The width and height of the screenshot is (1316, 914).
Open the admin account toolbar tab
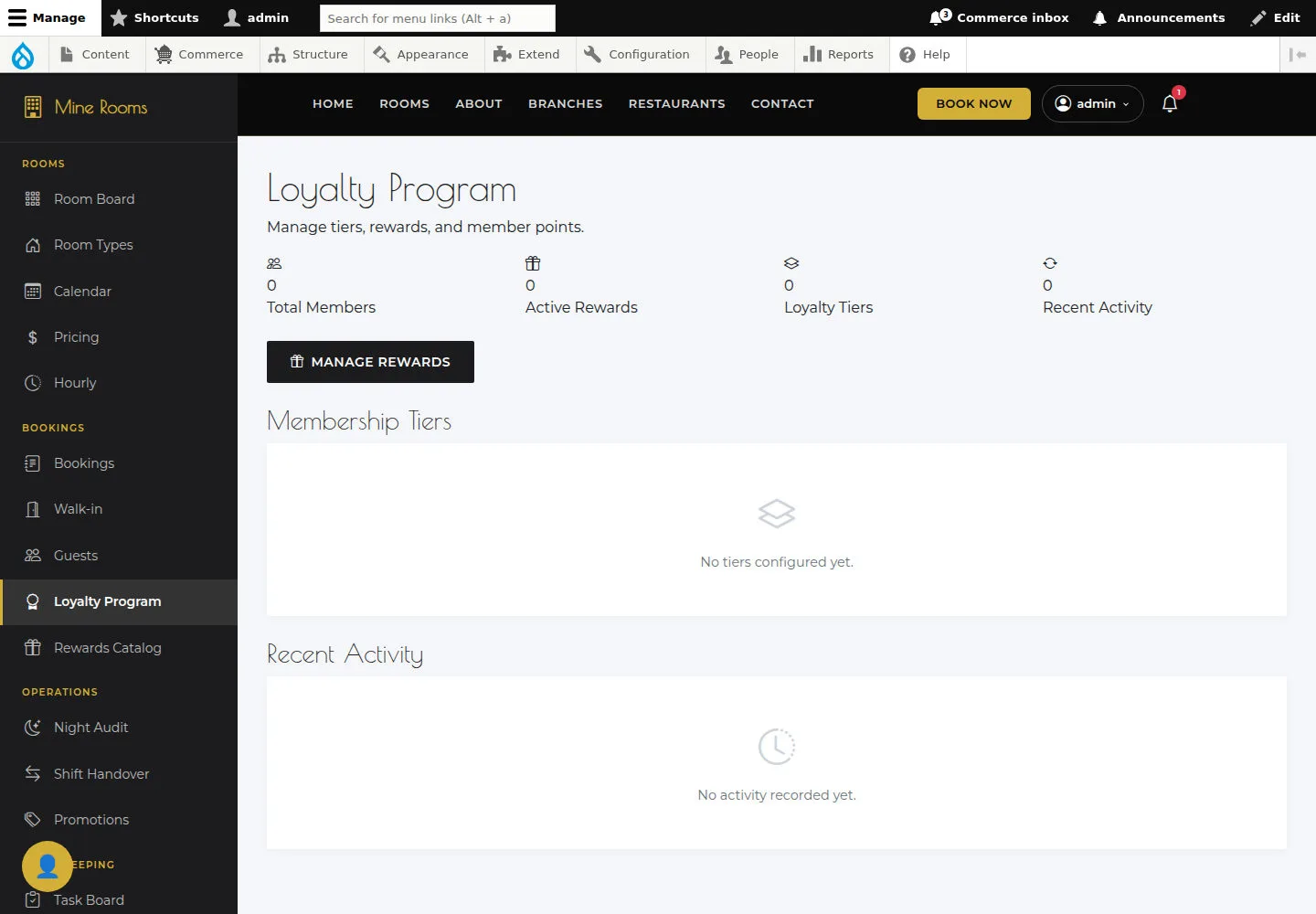257,18
